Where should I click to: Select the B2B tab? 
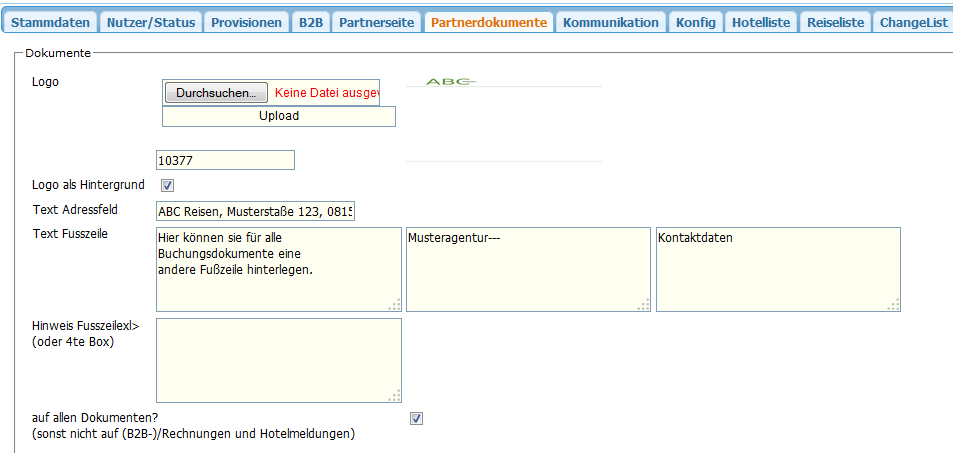tap(310, 22)
